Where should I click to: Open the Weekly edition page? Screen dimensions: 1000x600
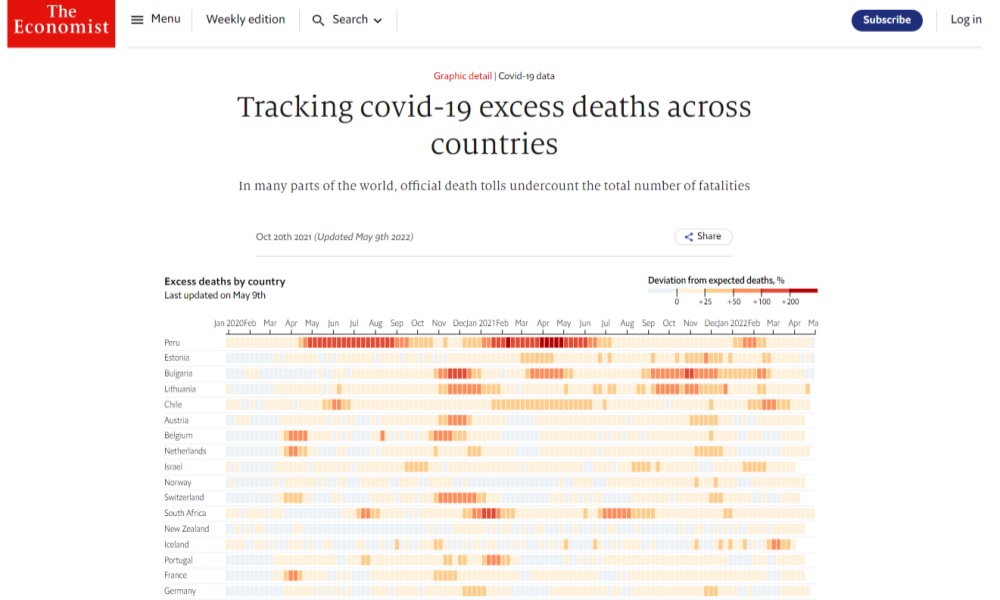pyautogui.click(x=245, y=19)
